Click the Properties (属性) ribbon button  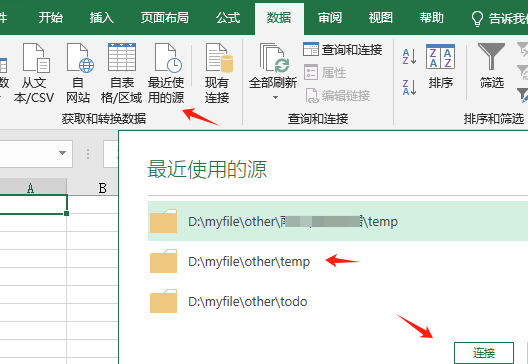click(325, 72)
